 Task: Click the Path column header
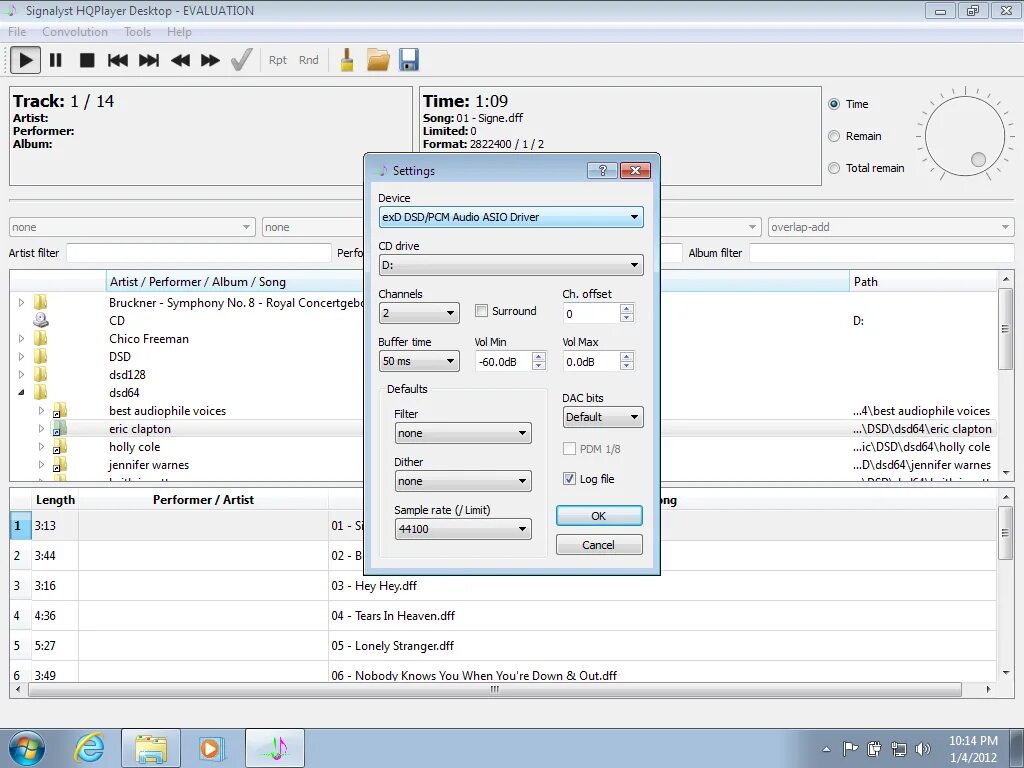click(x=921, y=281)
